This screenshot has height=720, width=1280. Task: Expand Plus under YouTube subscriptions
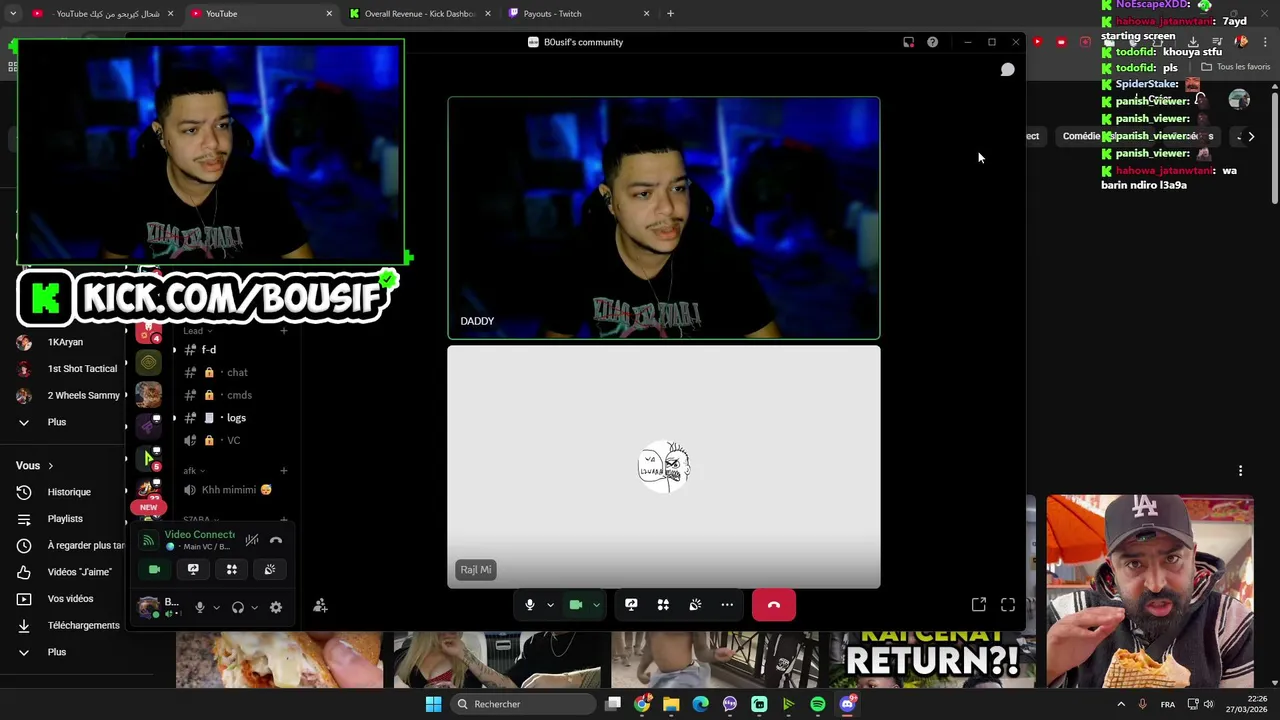[57, 422]
